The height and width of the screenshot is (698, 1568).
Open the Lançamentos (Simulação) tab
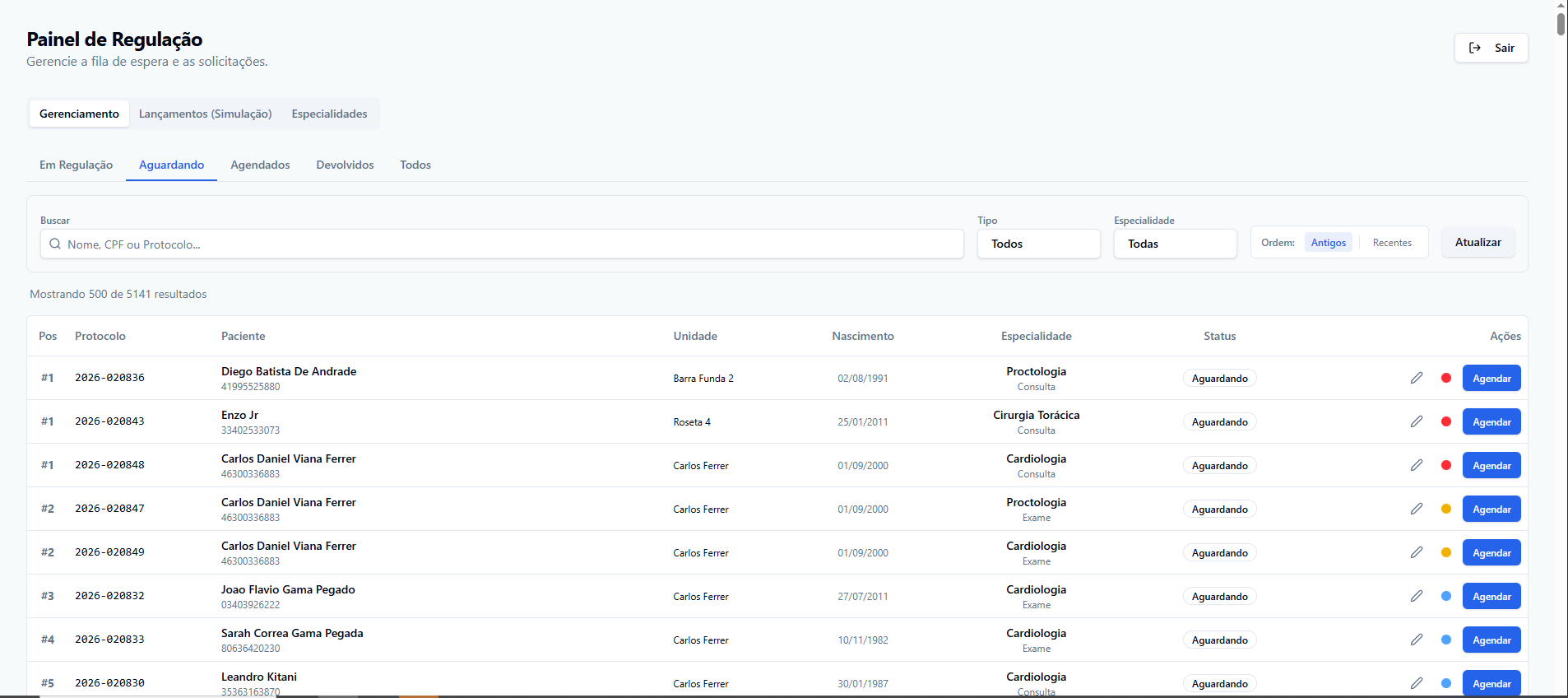click(205, 114)
